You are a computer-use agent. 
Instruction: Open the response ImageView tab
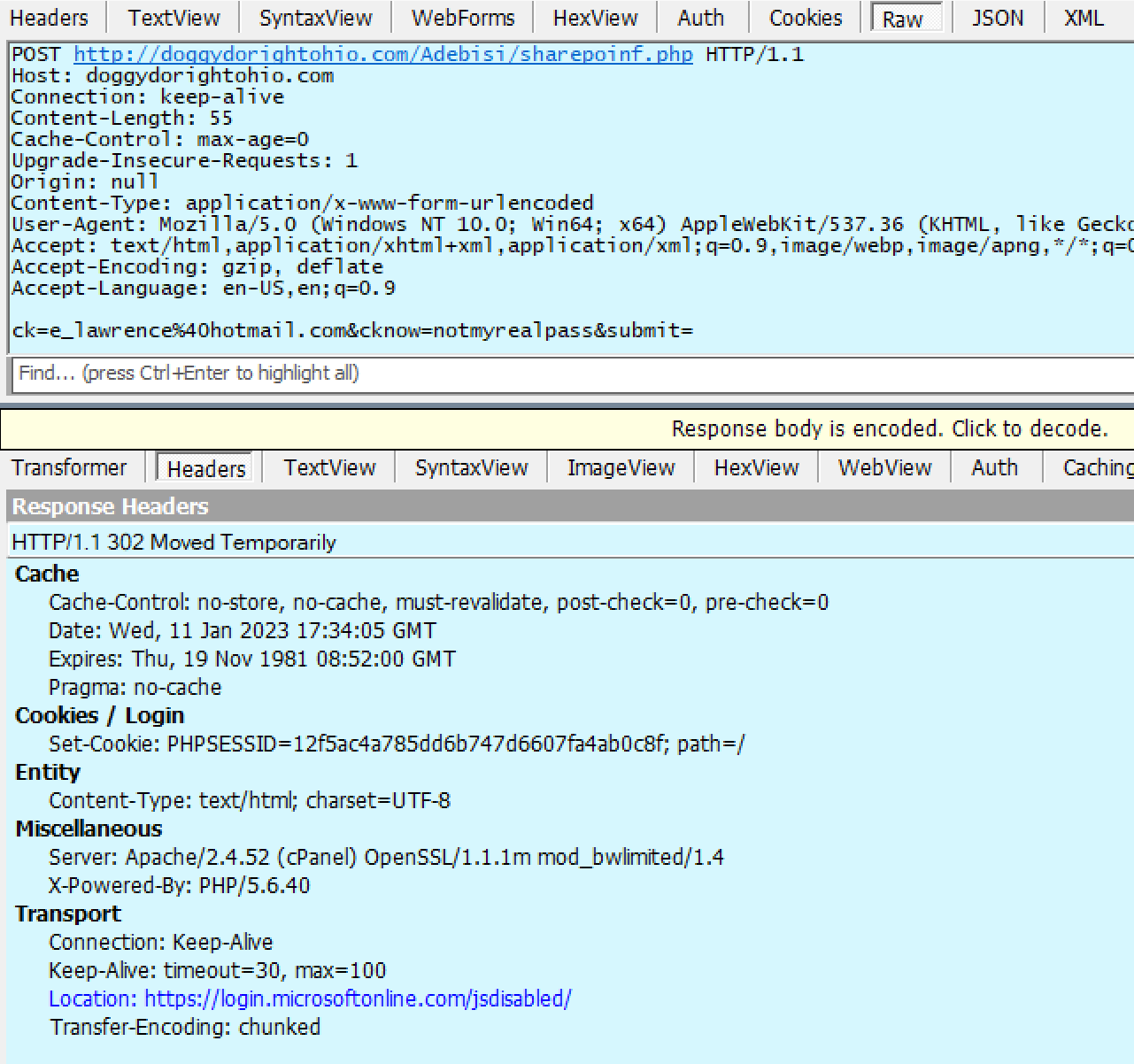coord(621,467)
